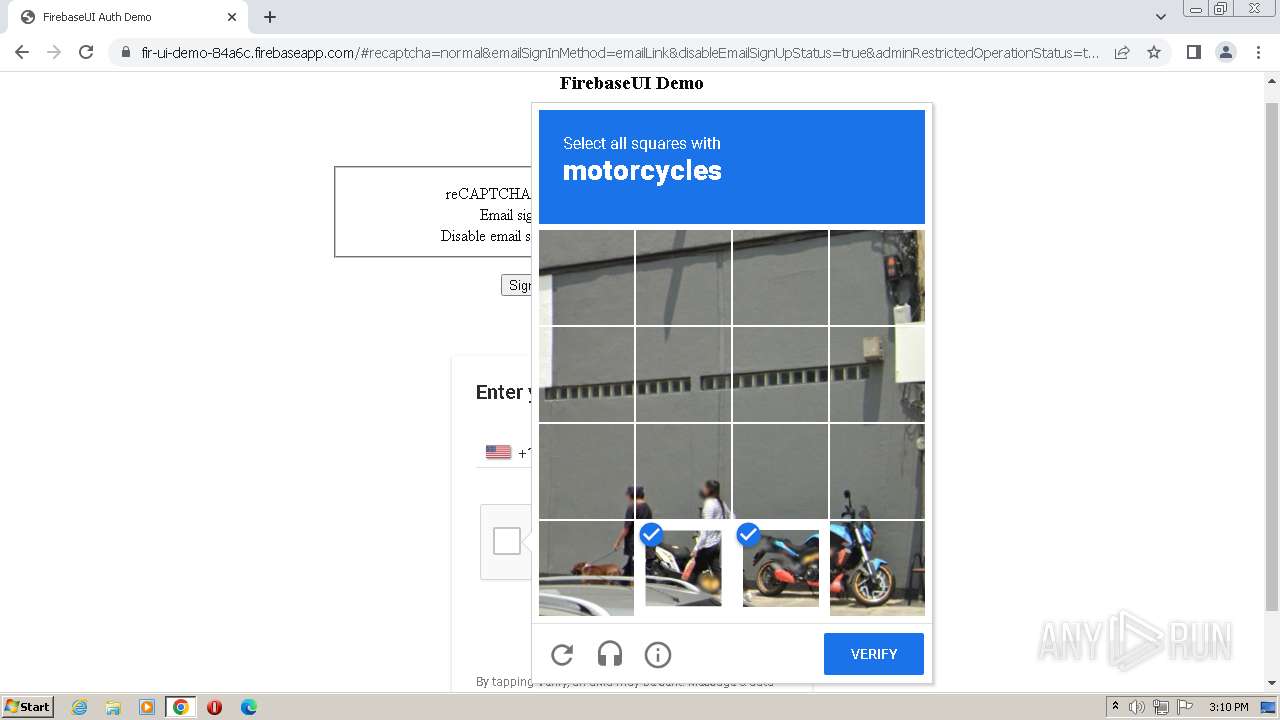Share this page via the address bar icon
The height and width of the screenshot is (720, 1280).
click(x=1122, y=52)
